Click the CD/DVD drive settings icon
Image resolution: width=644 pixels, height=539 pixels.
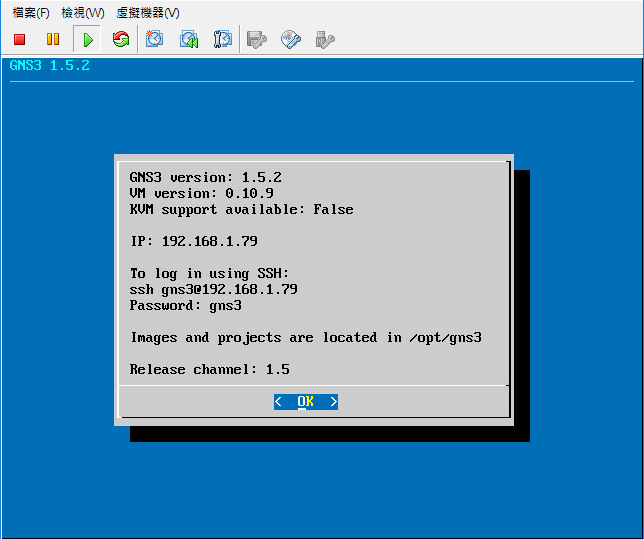point(291,39)
